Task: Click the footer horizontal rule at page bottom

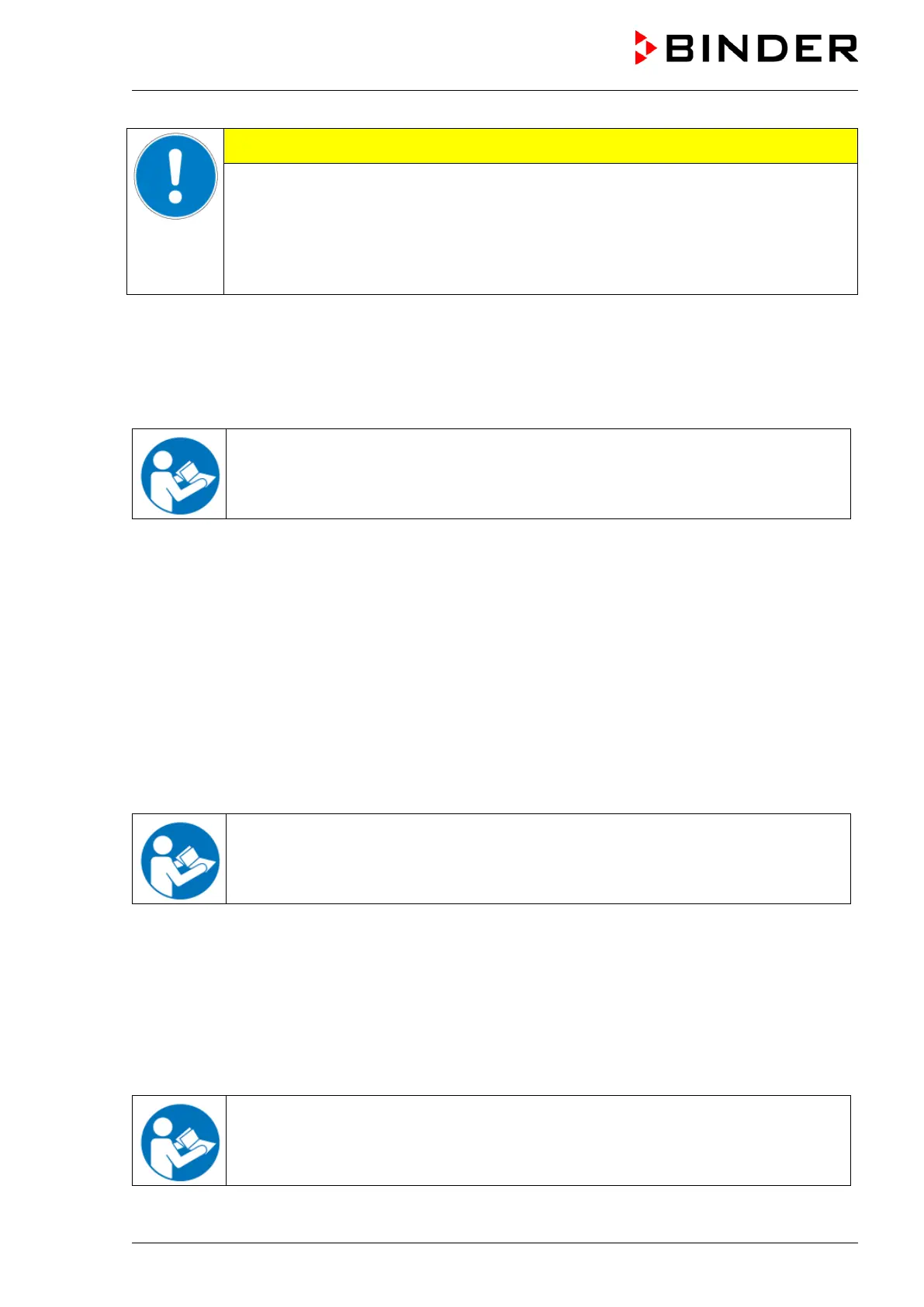Action: [x=494, y=1243]
